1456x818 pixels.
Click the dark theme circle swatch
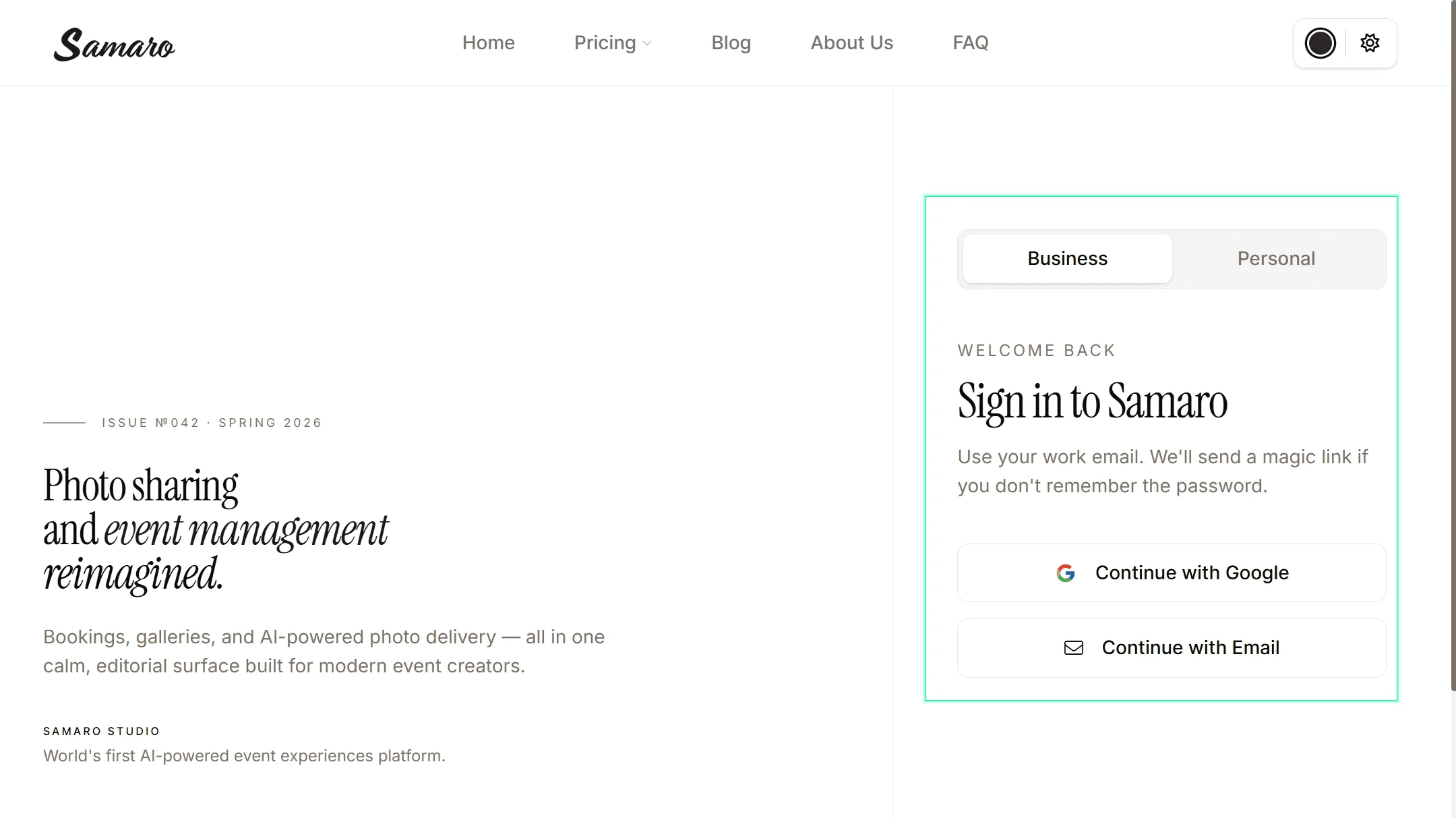point(1320,43)
